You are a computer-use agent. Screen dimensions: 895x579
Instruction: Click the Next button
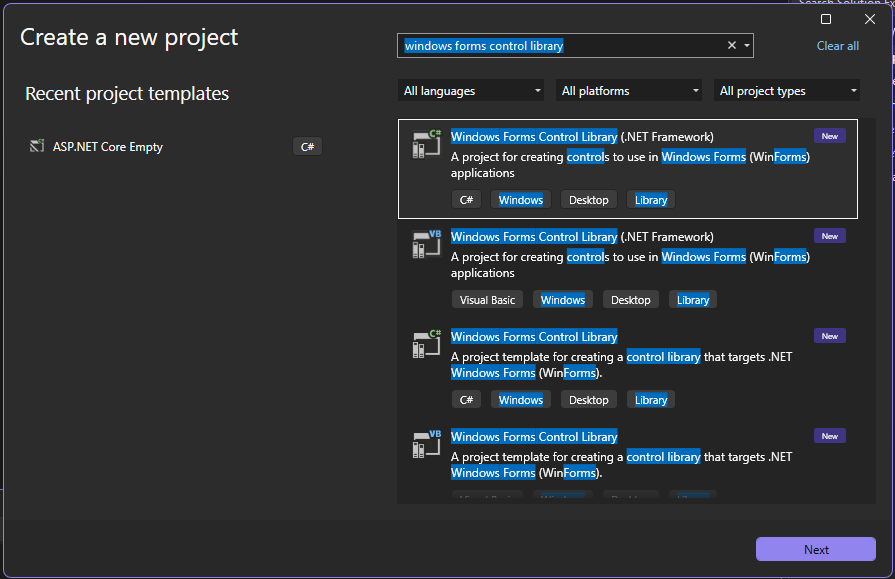point(815,549)
